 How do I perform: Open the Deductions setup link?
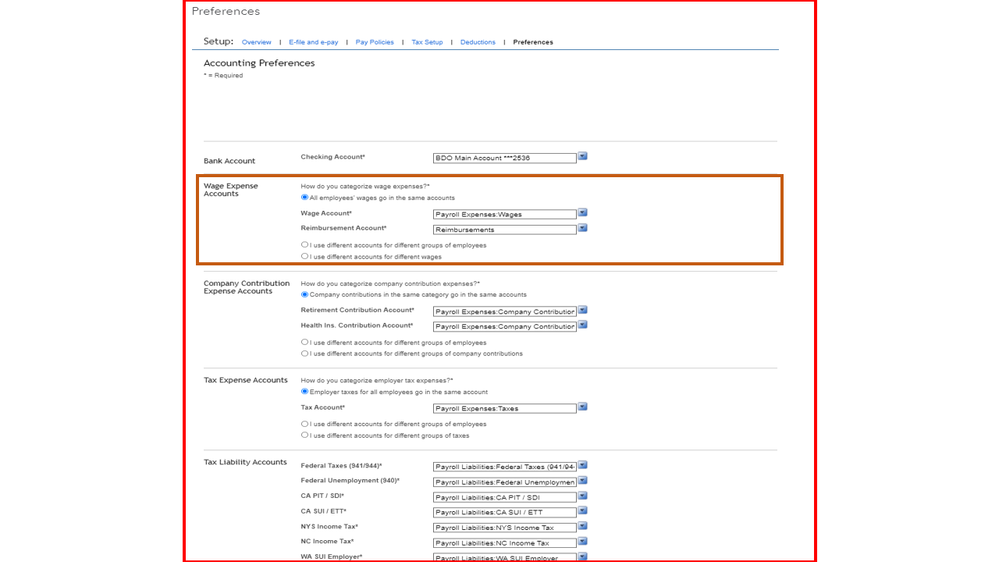477,43
